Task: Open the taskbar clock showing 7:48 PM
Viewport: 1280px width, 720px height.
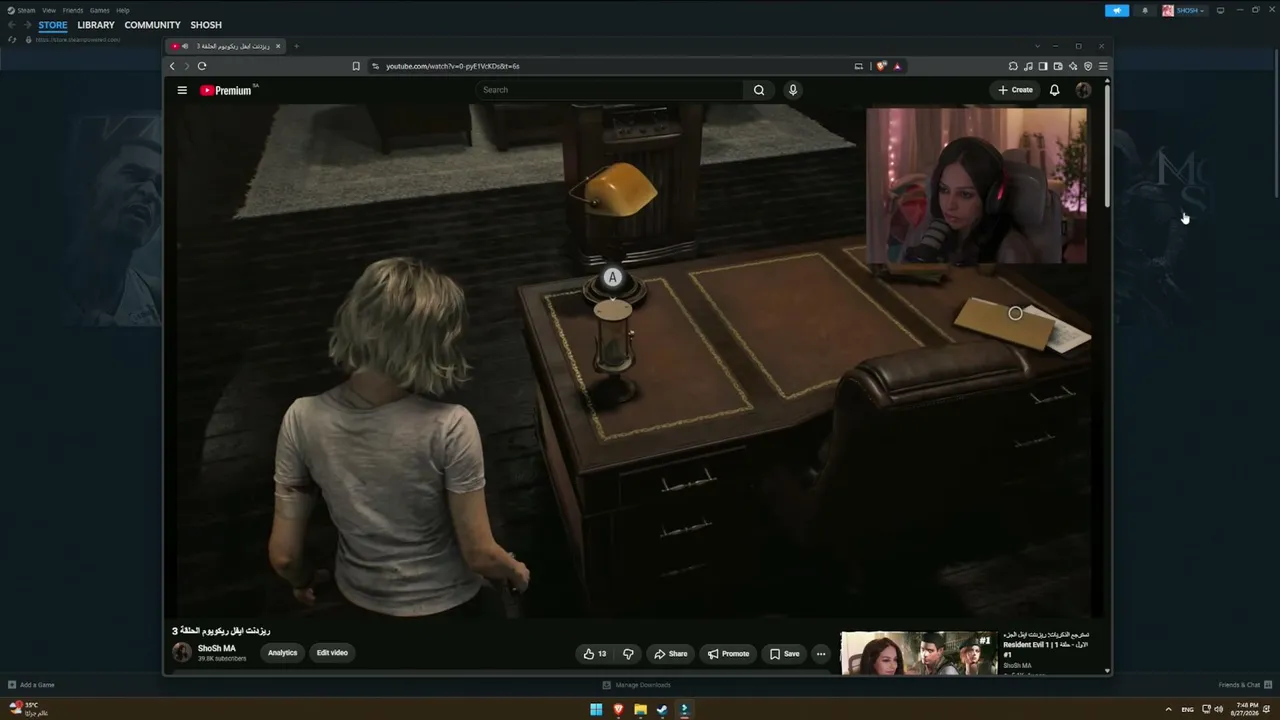Action: point(1247,709)
